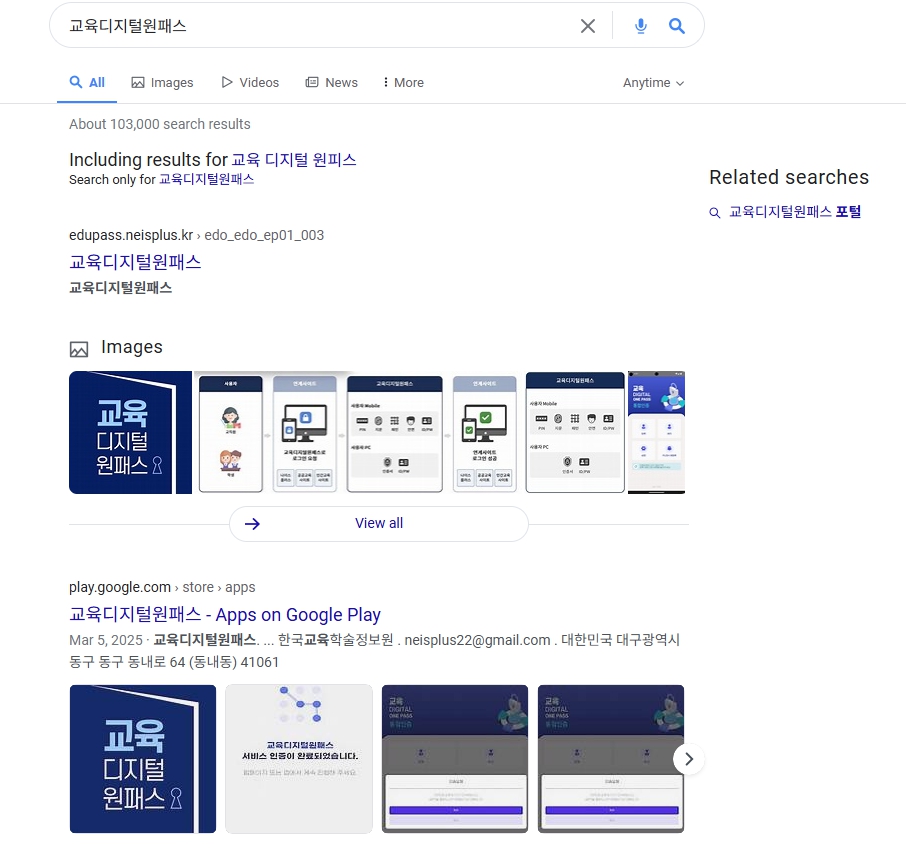Click the Mar 5, 2025 result snippet
Image resolution: width=906 pixels, height=858 pixels.
[x=374, y=651]
